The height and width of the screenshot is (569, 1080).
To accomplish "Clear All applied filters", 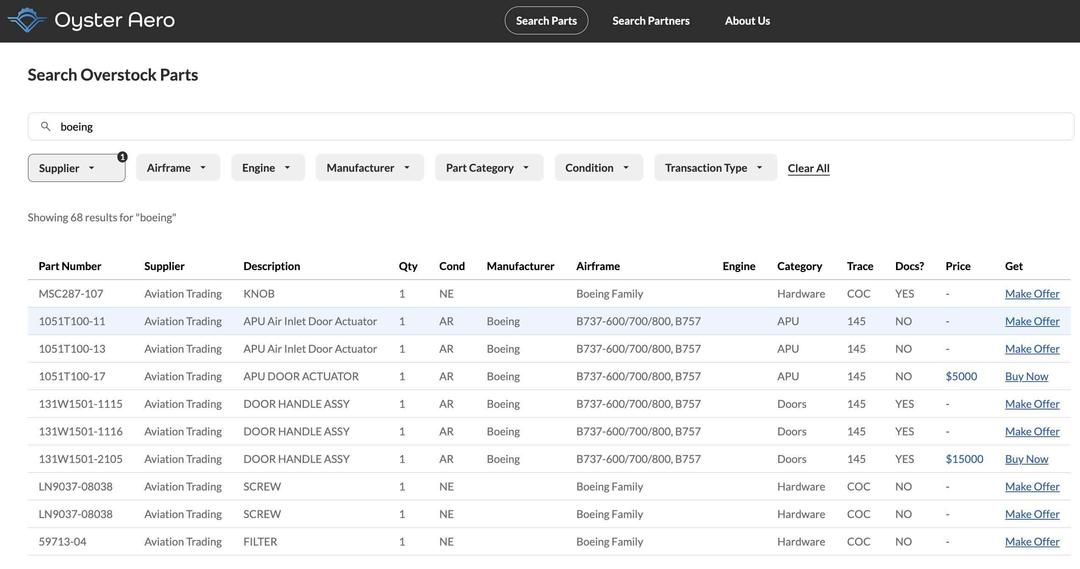I will pos(808,168).
